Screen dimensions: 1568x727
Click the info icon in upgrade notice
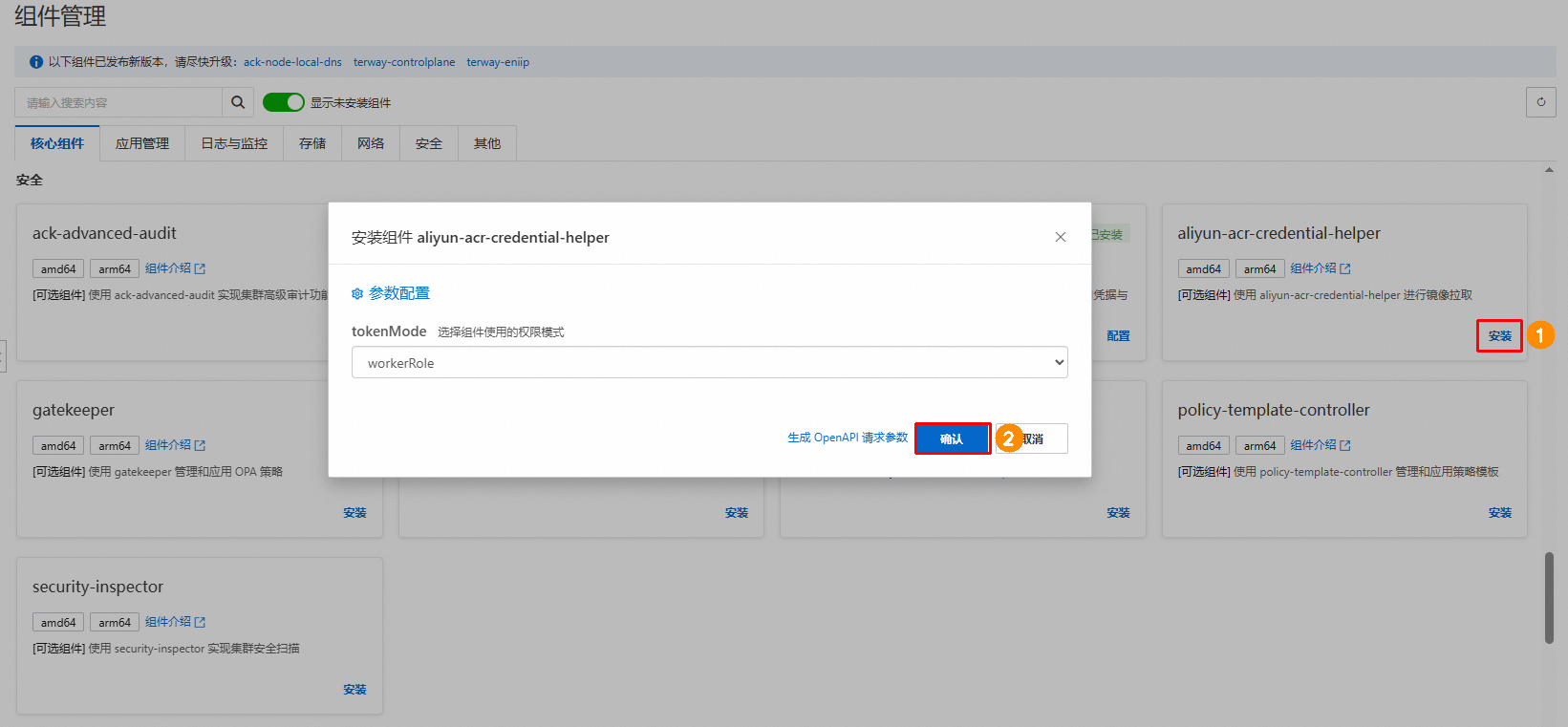36,62
